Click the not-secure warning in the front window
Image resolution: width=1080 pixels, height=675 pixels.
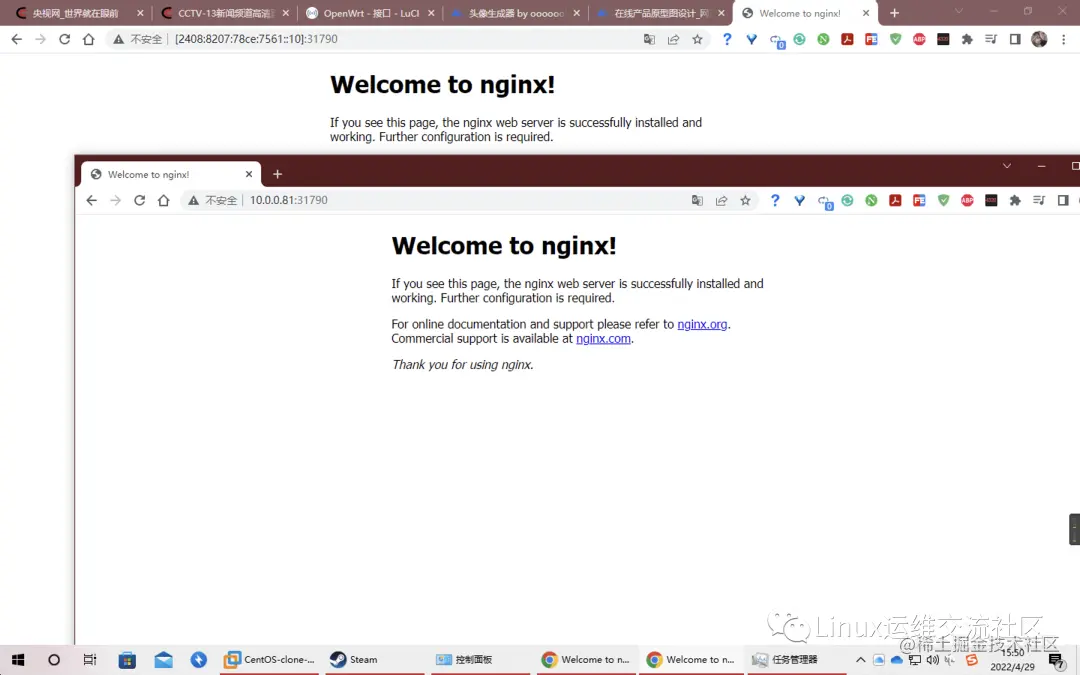tap(213, 200)
